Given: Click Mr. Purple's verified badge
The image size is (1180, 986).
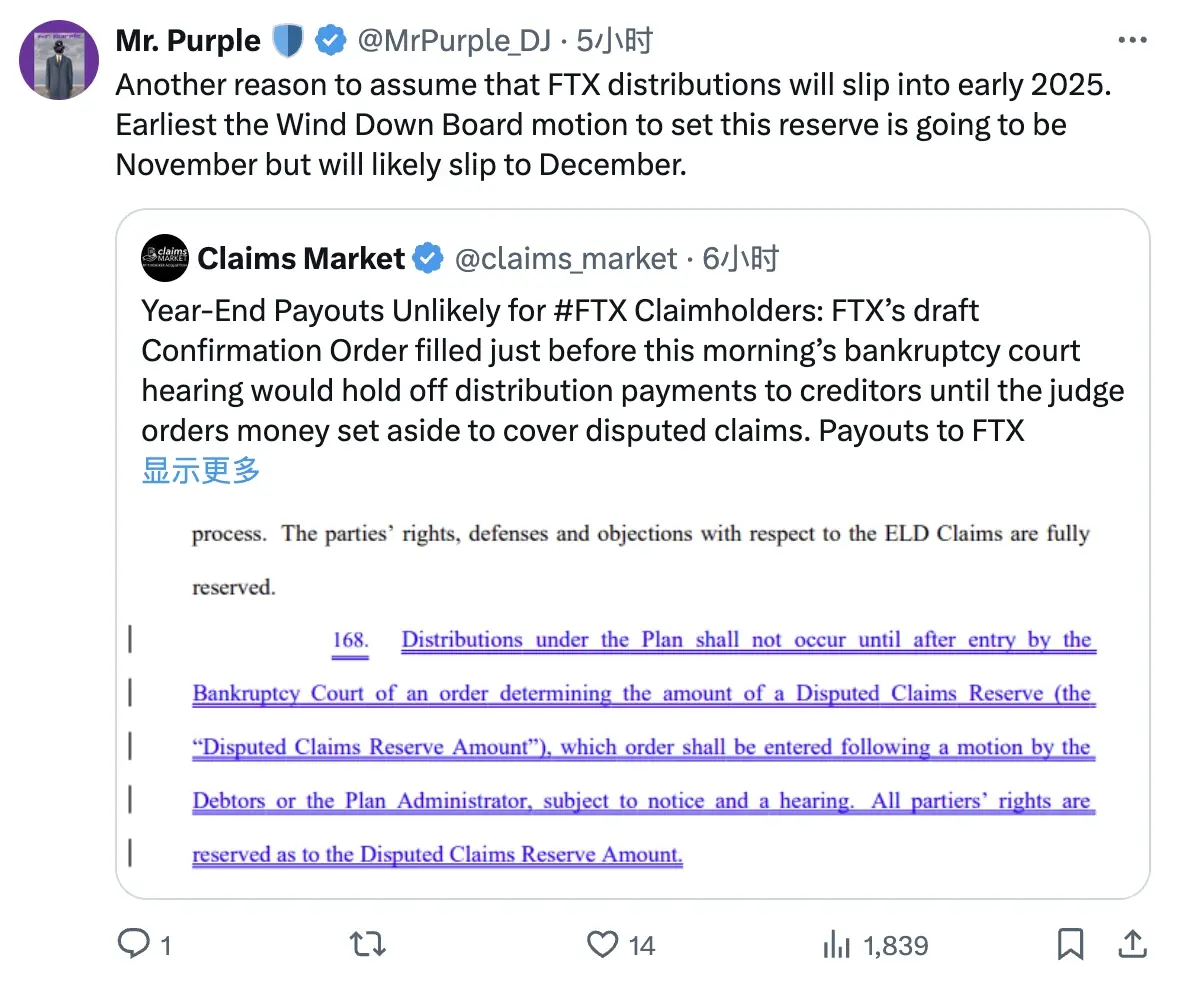Looking at the screenshot, I should click(x=330, y=39).
